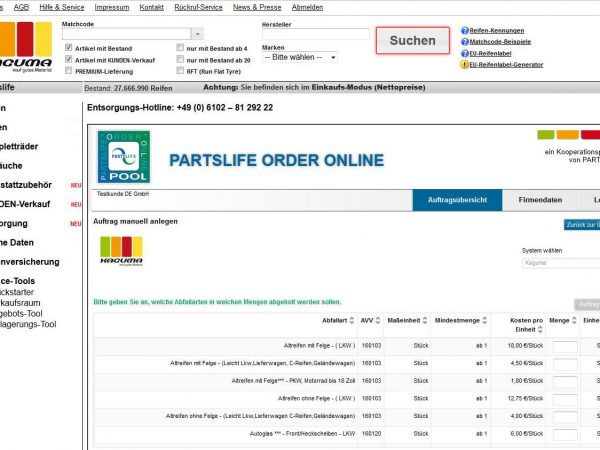
Task: Click the 'PARTSLIFE ORDER ONLINE' heading
Action: [x=277, y=160]
